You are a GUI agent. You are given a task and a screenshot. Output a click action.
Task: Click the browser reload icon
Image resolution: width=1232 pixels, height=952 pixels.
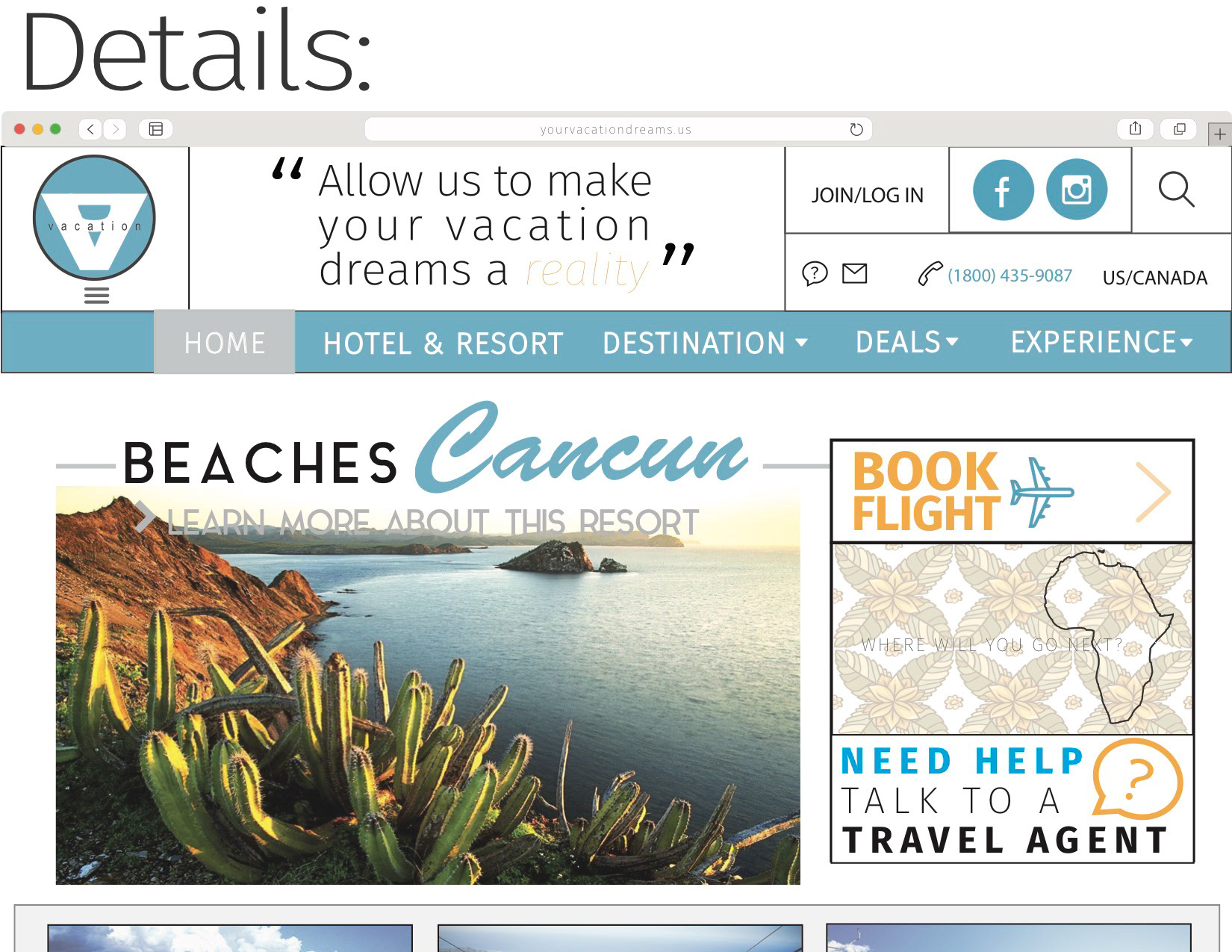[856, 129]
